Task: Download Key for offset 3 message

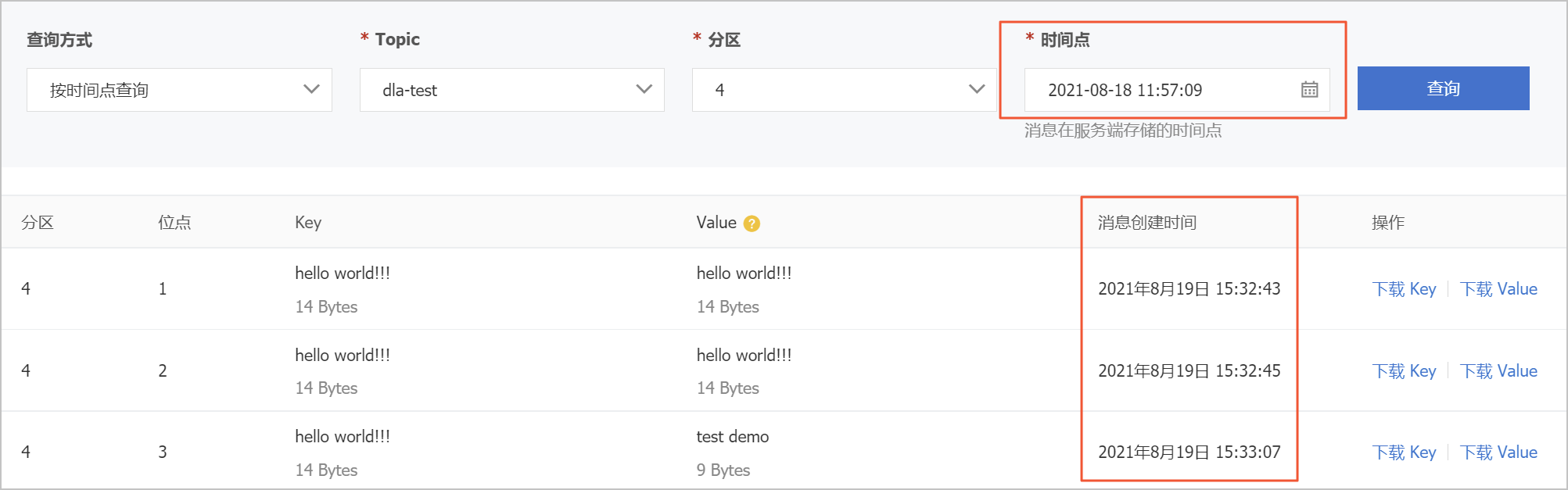Action: click(x=1404, y=452)
